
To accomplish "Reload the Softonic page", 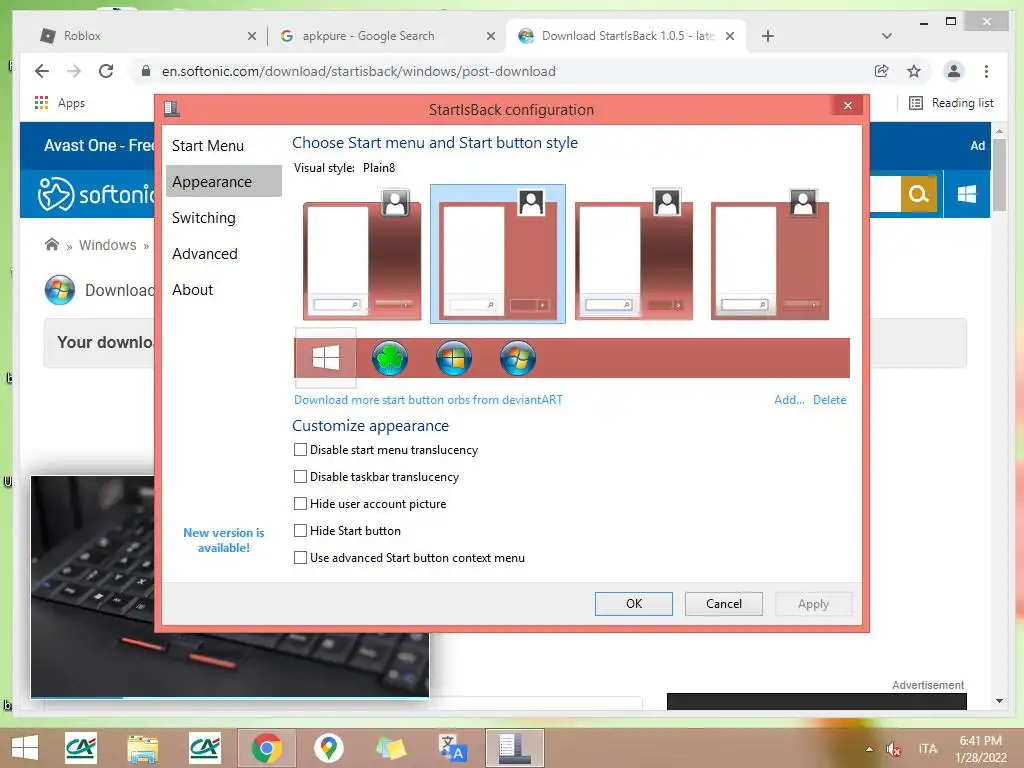I will [x=106, y=71].
